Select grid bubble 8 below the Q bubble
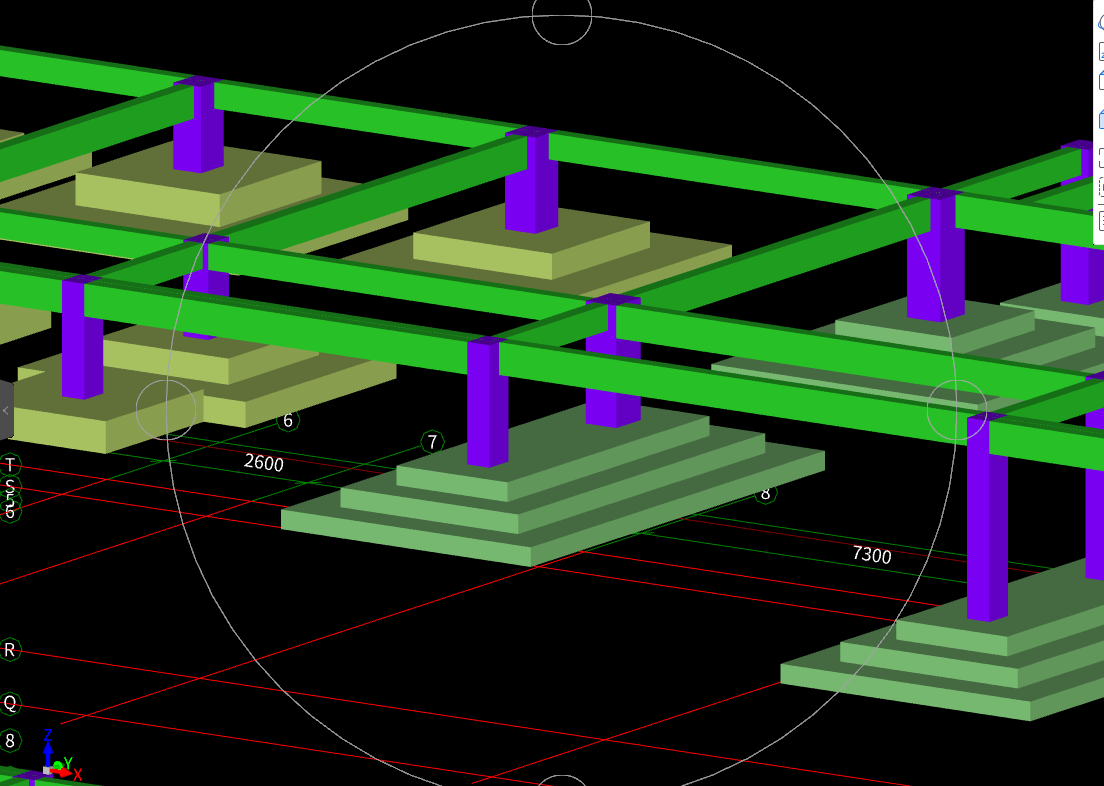Screen dimensions: 1104x786 click(x=10, y=740)
